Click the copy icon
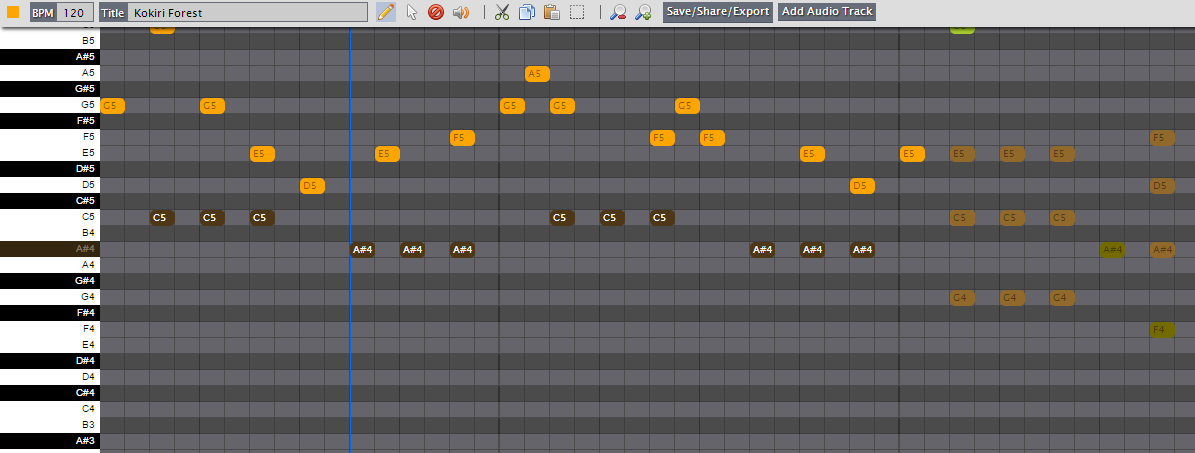This screenshot has width=1195, height=453. 527,12
